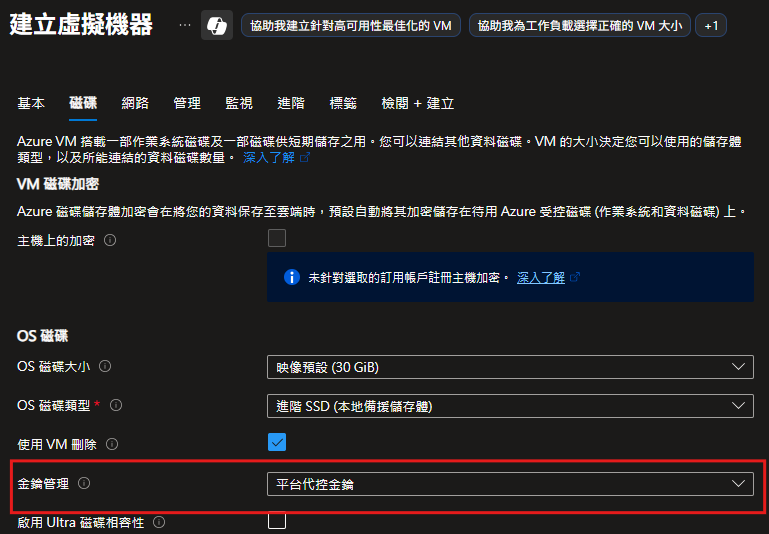The image size is (769, 534).
Task: Click external link icon after first 深入了解
Action: point(305,157)
